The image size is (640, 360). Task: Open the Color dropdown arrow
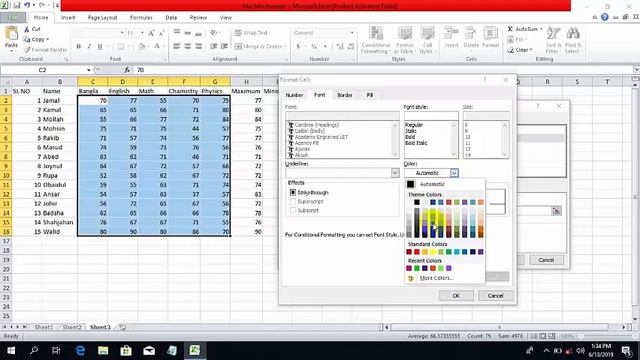click(x=454, y=173)
